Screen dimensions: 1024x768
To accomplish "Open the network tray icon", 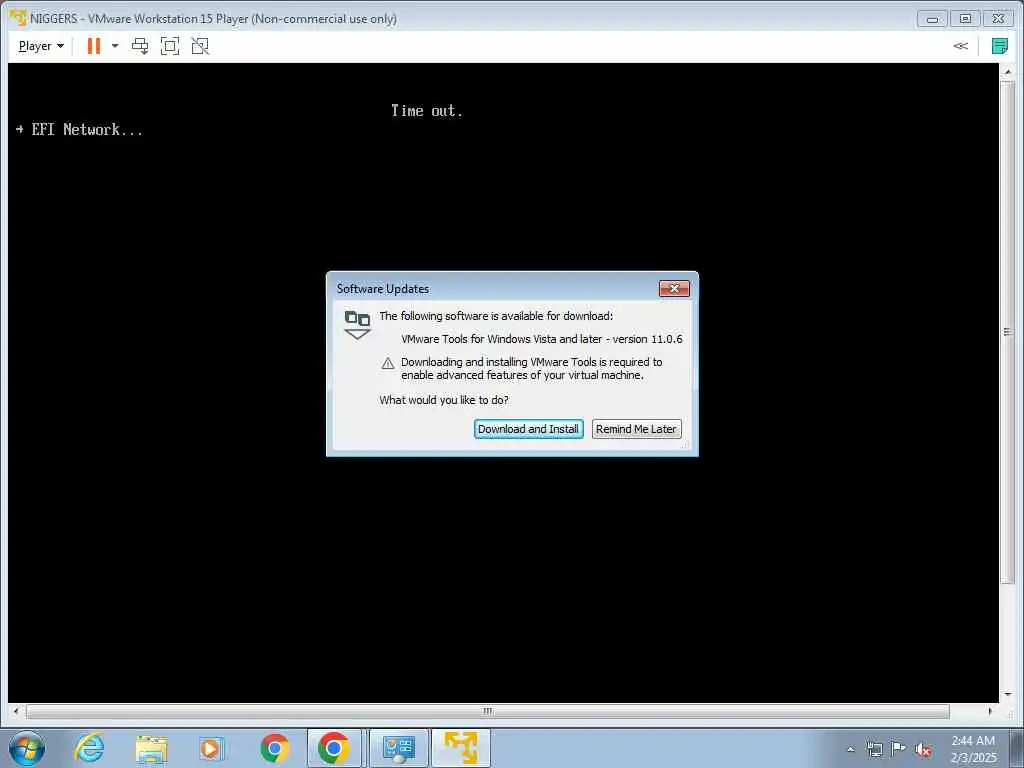I will pos(874,750).
